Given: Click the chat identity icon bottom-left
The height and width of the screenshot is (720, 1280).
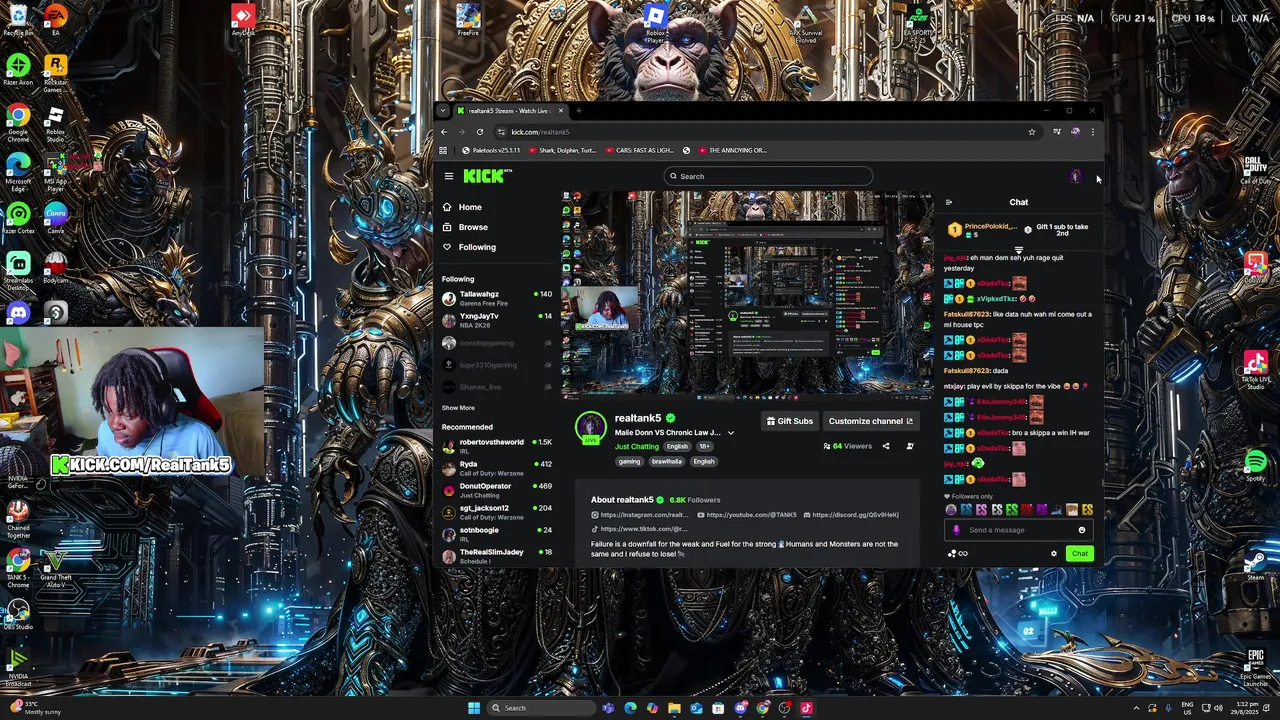Looking at the screenshot, I should click(952, 553).
